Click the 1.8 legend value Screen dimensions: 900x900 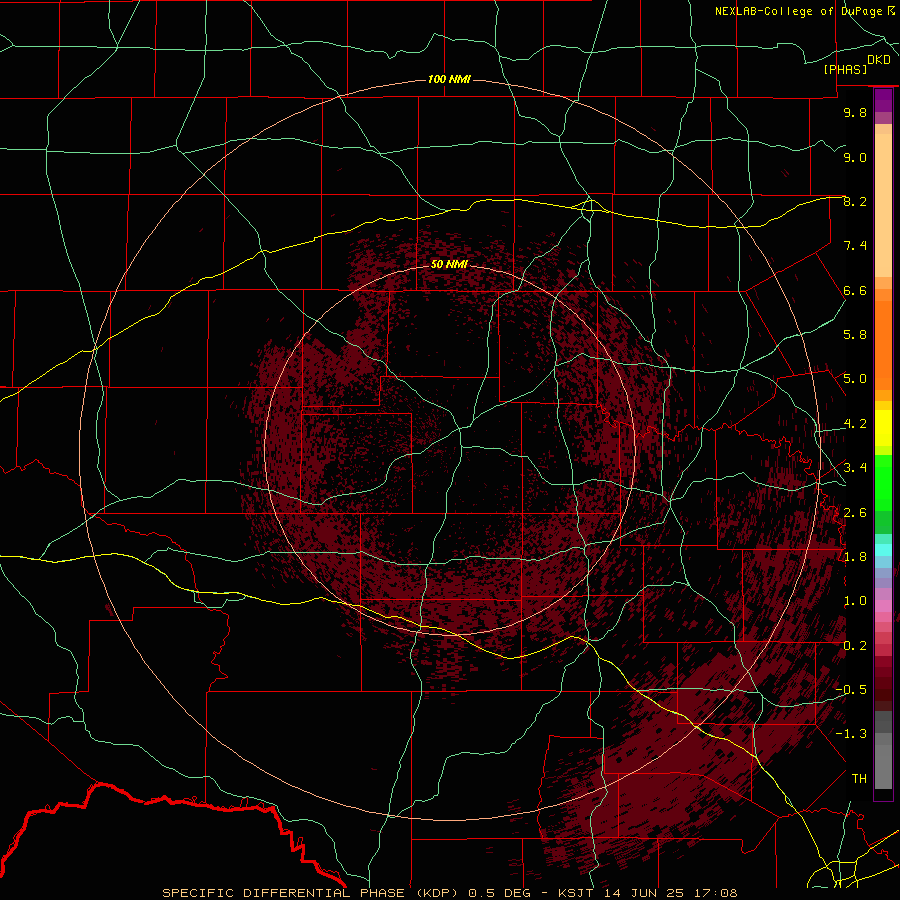click(x=855, y=557)
